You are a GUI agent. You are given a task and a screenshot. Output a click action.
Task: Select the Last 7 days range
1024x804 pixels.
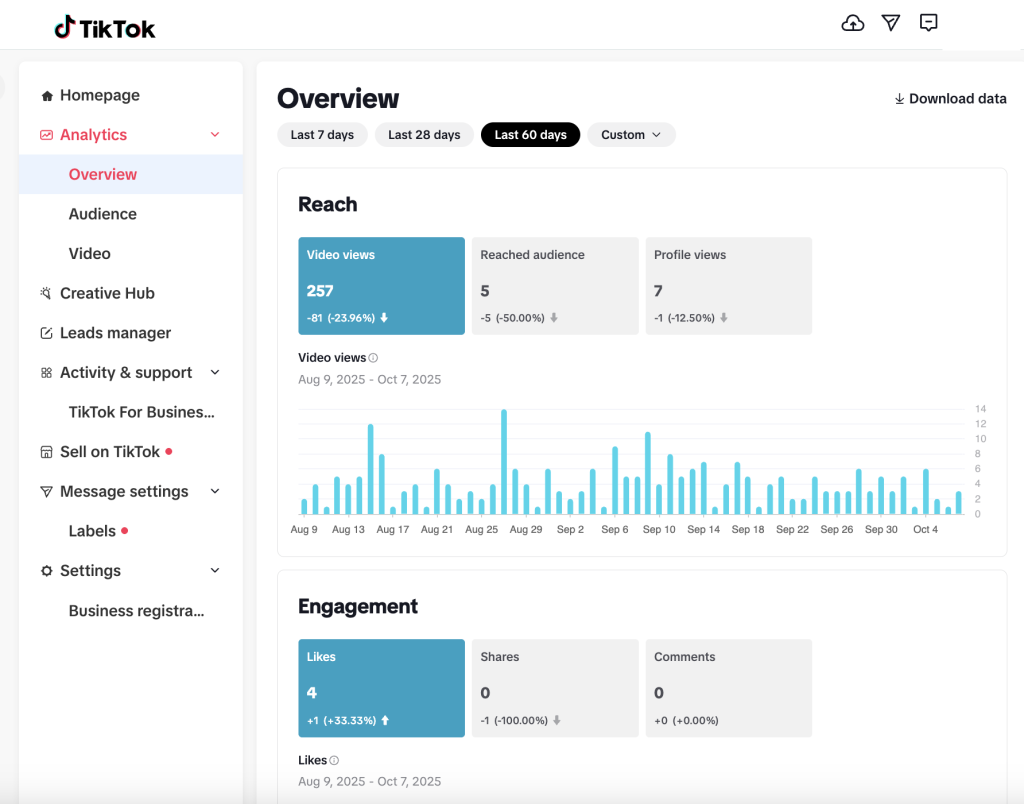(x=322, y=135)
